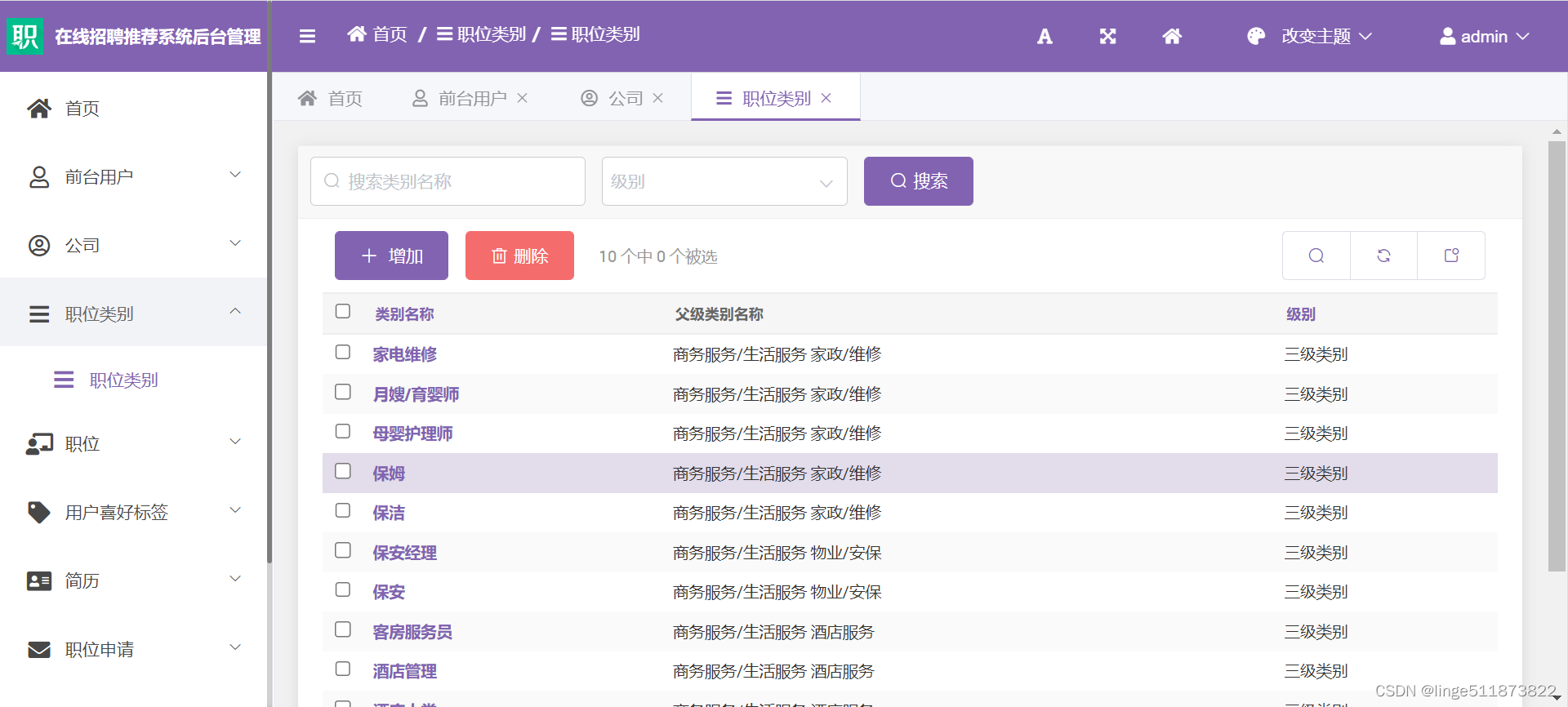Screen dimensions: 1568x707
Task: Sort by the 级别 column header
Action: point(1301,314)
